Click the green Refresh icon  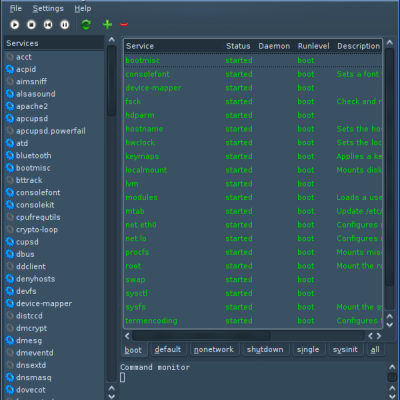pyautogui.click(x=86, y=25)
